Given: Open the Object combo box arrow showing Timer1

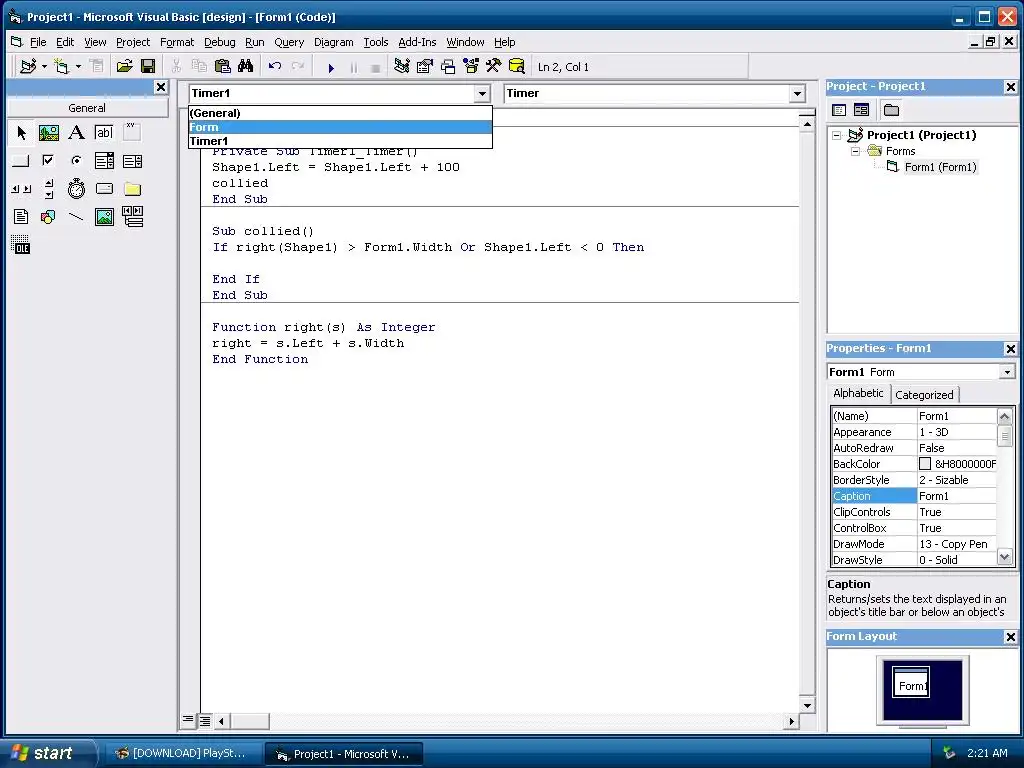Looking at the screenshot, I should [482, 93].
